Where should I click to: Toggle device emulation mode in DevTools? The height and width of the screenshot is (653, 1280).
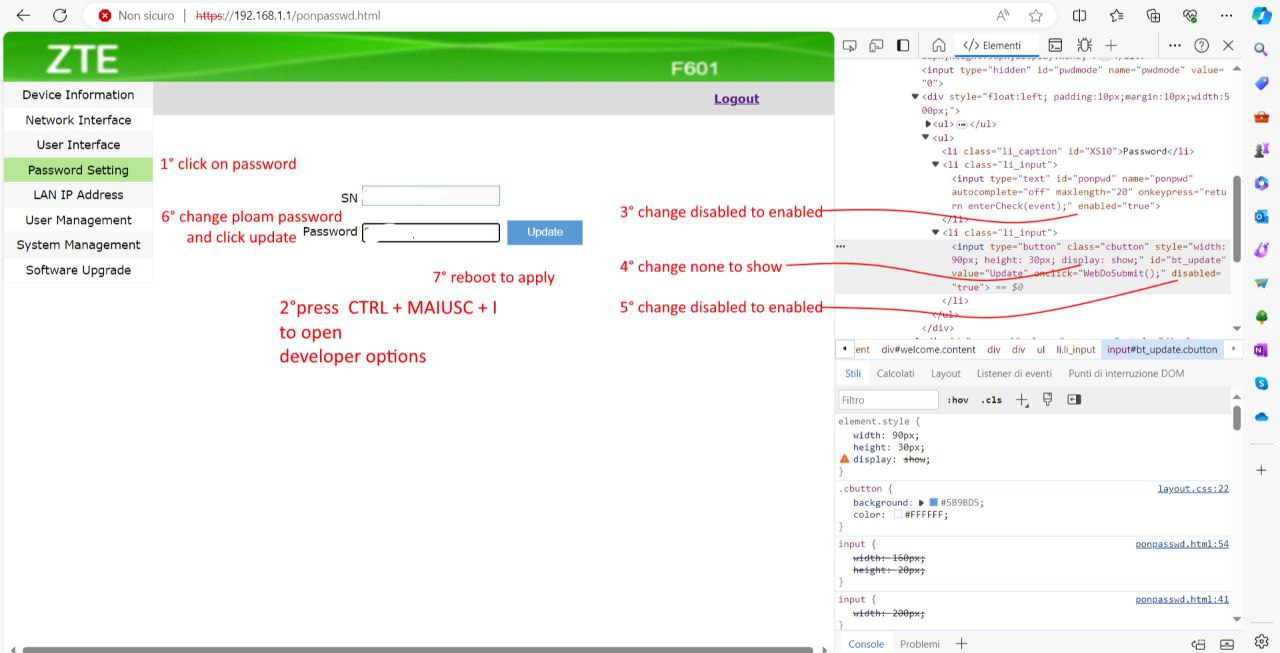pos(877,45)
